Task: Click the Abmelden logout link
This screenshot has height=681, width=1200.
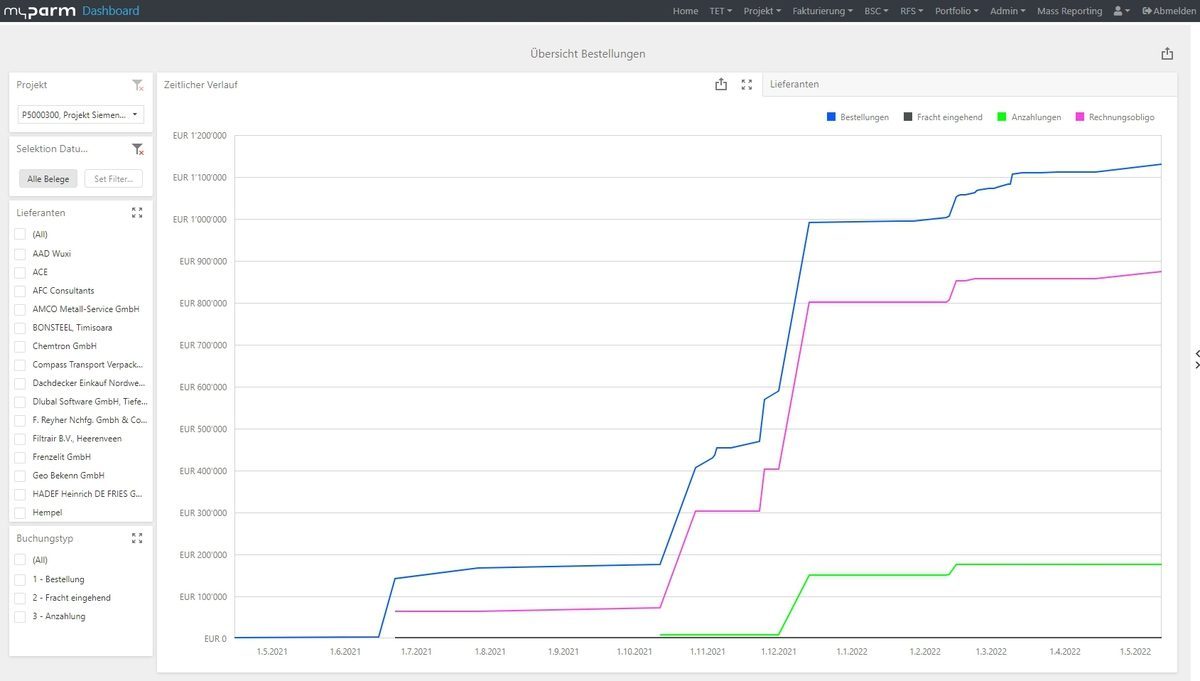Action: click(1168, 11)
